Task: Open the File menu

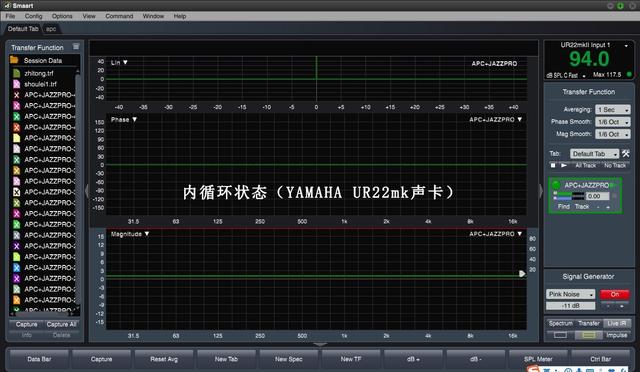Action: [x=10, y=16]
